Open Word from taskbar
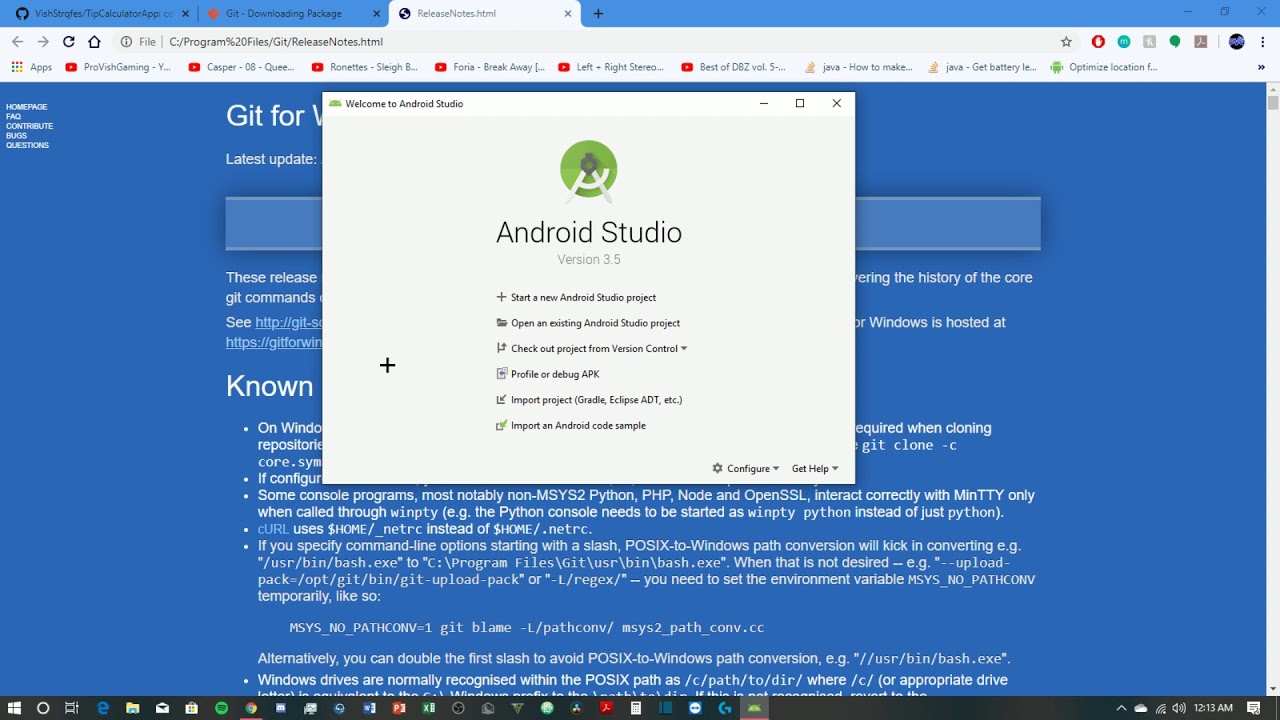 pos(369,708)
